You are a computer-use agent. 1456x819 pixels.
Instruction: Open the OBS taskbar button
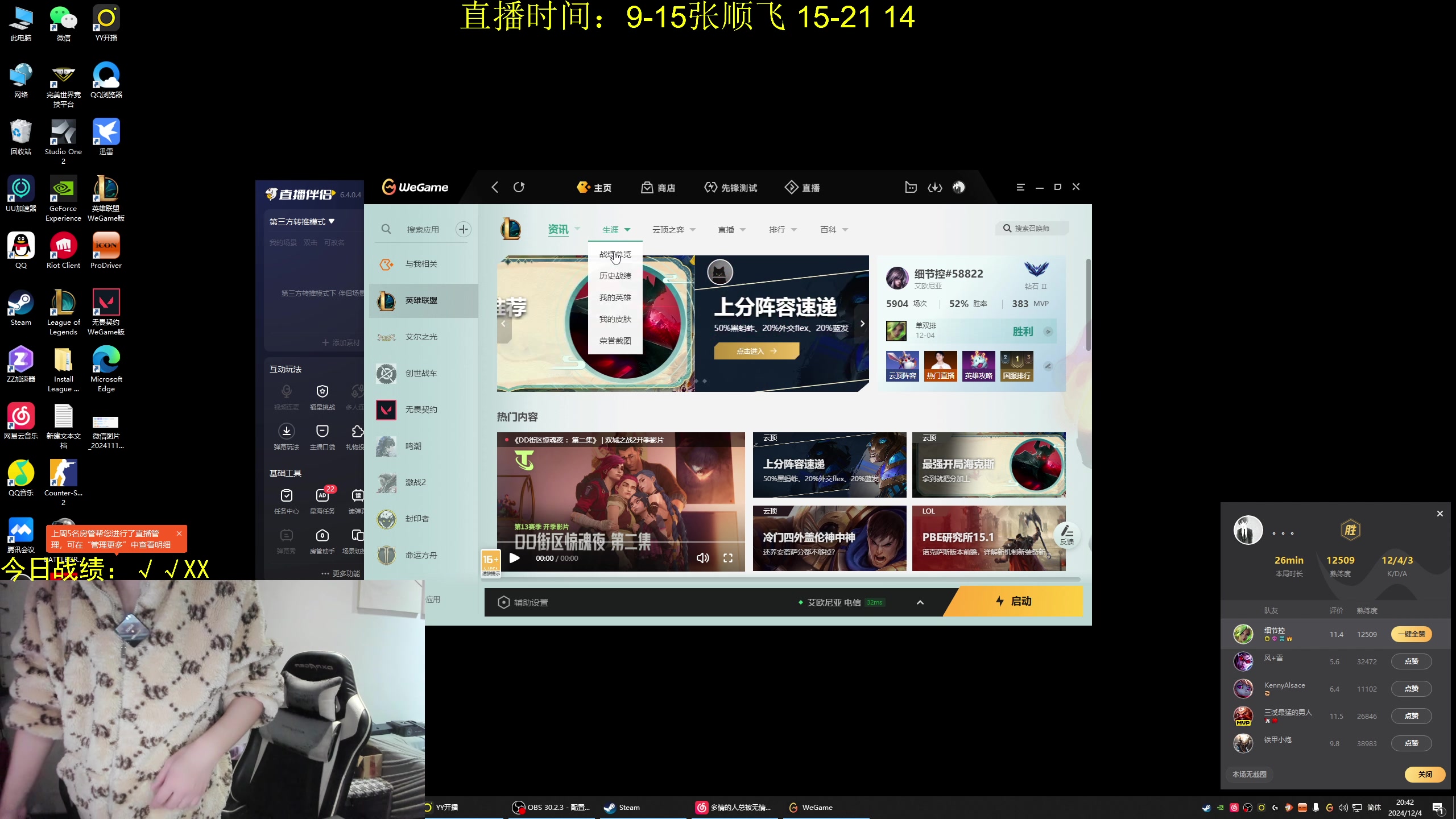click(551, 807)
